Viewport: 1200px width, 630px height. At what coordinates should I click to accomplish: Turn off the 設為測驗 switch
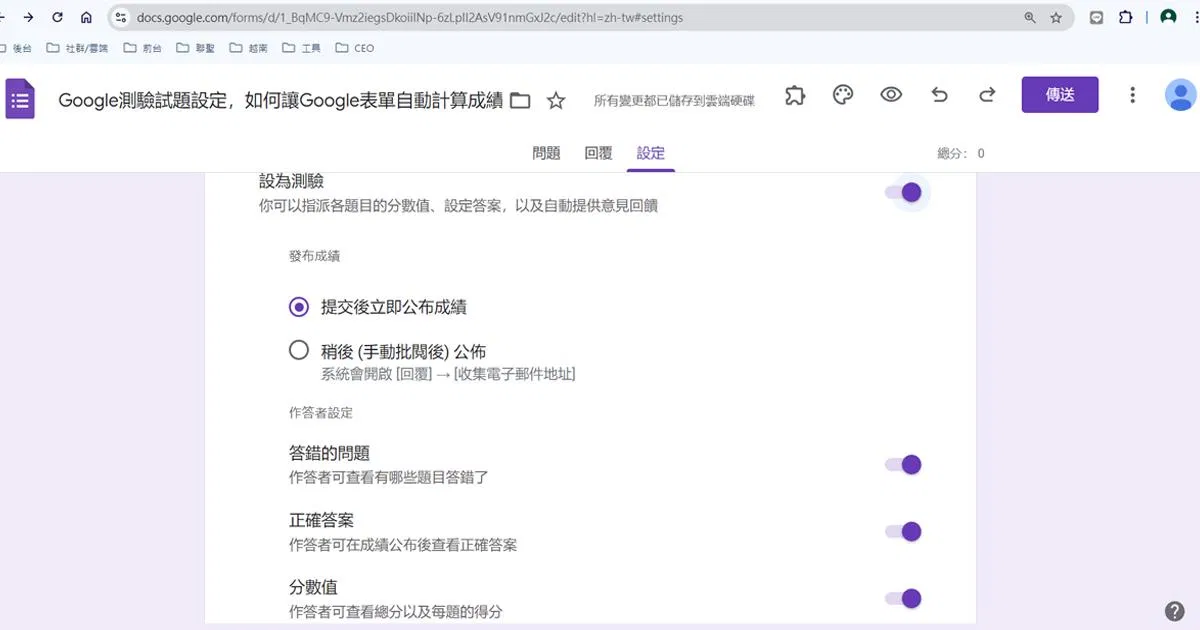tap(903, 192)
